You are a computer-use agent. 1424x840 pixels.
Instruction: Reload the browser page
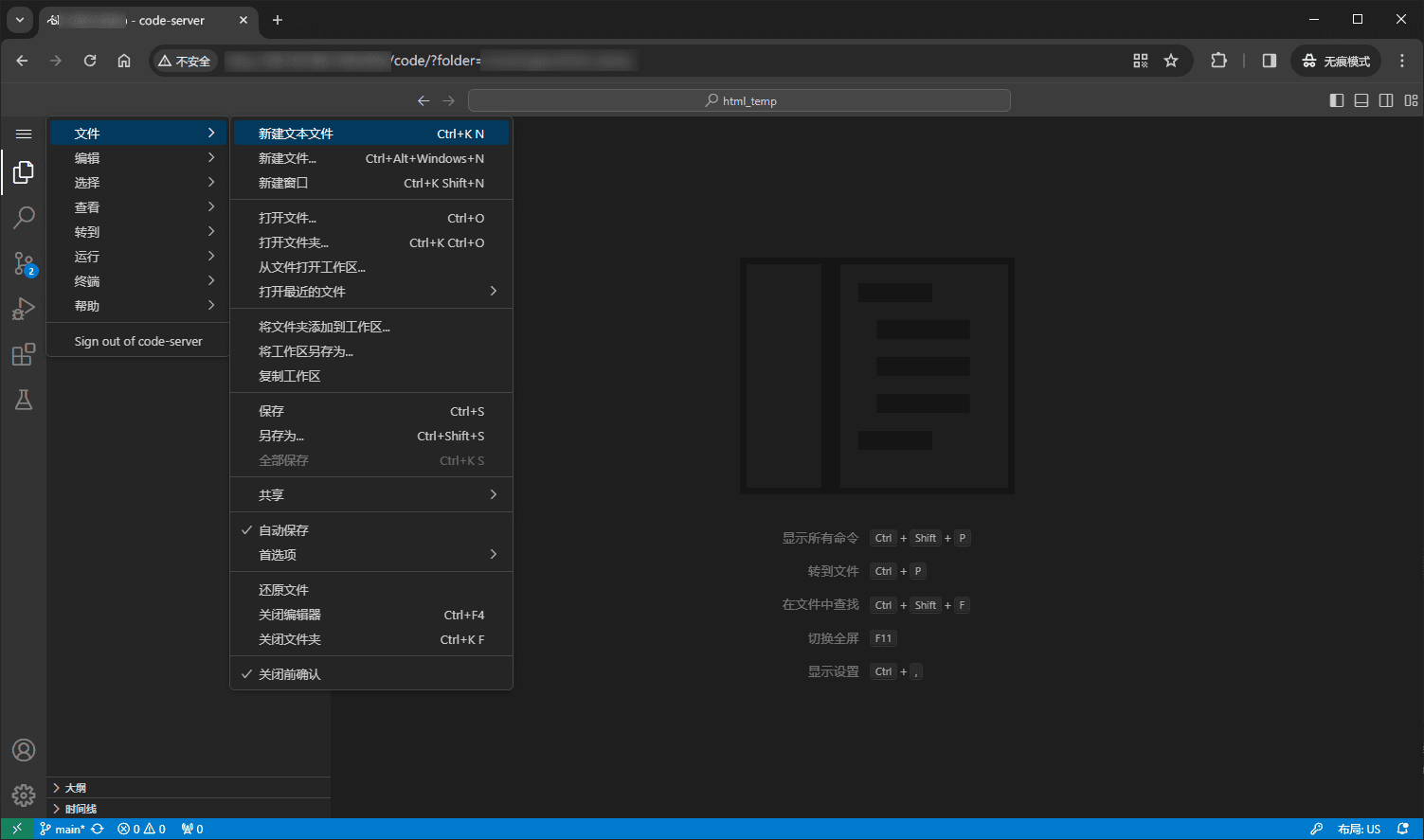90,61
